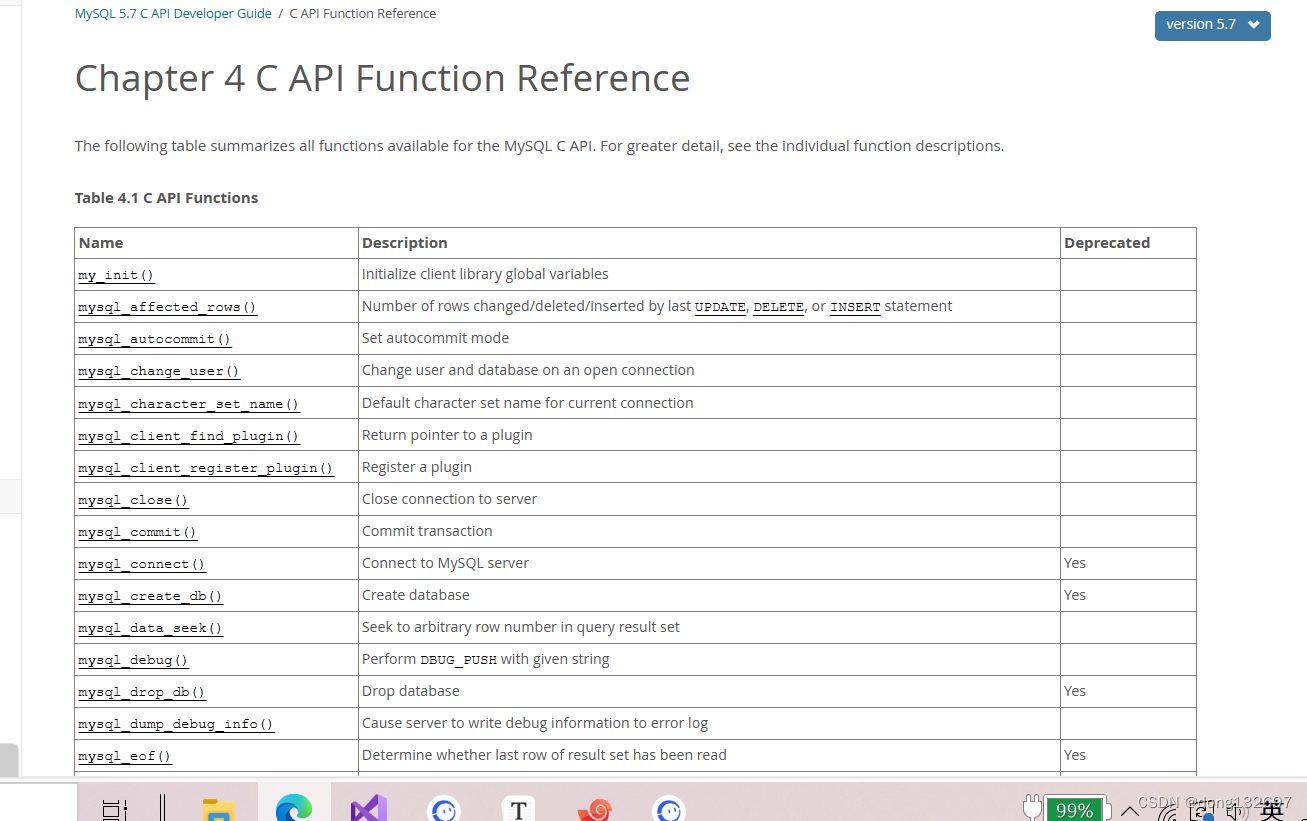The height and width of the screenshot is (821, 1307).
Task: Click Yes in mysql_drop_db() row
Action: coord(1075,691)
